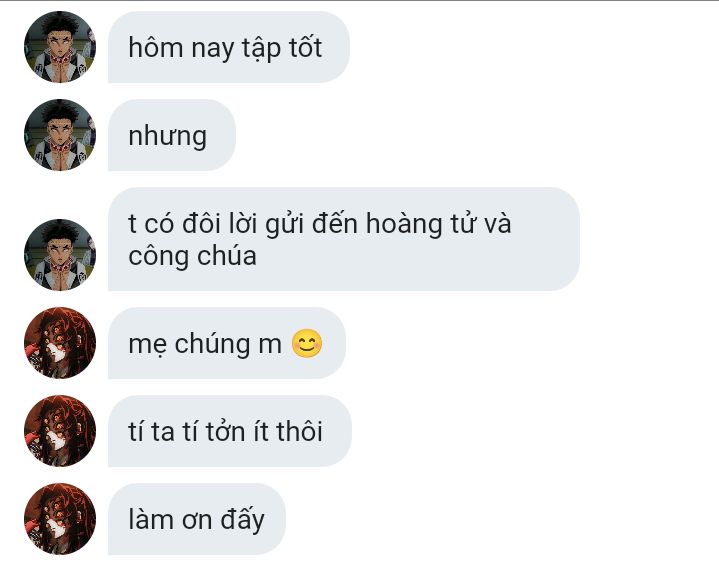
Task: Click the smiling emoji in the message
Action: (x=307, y=343)
